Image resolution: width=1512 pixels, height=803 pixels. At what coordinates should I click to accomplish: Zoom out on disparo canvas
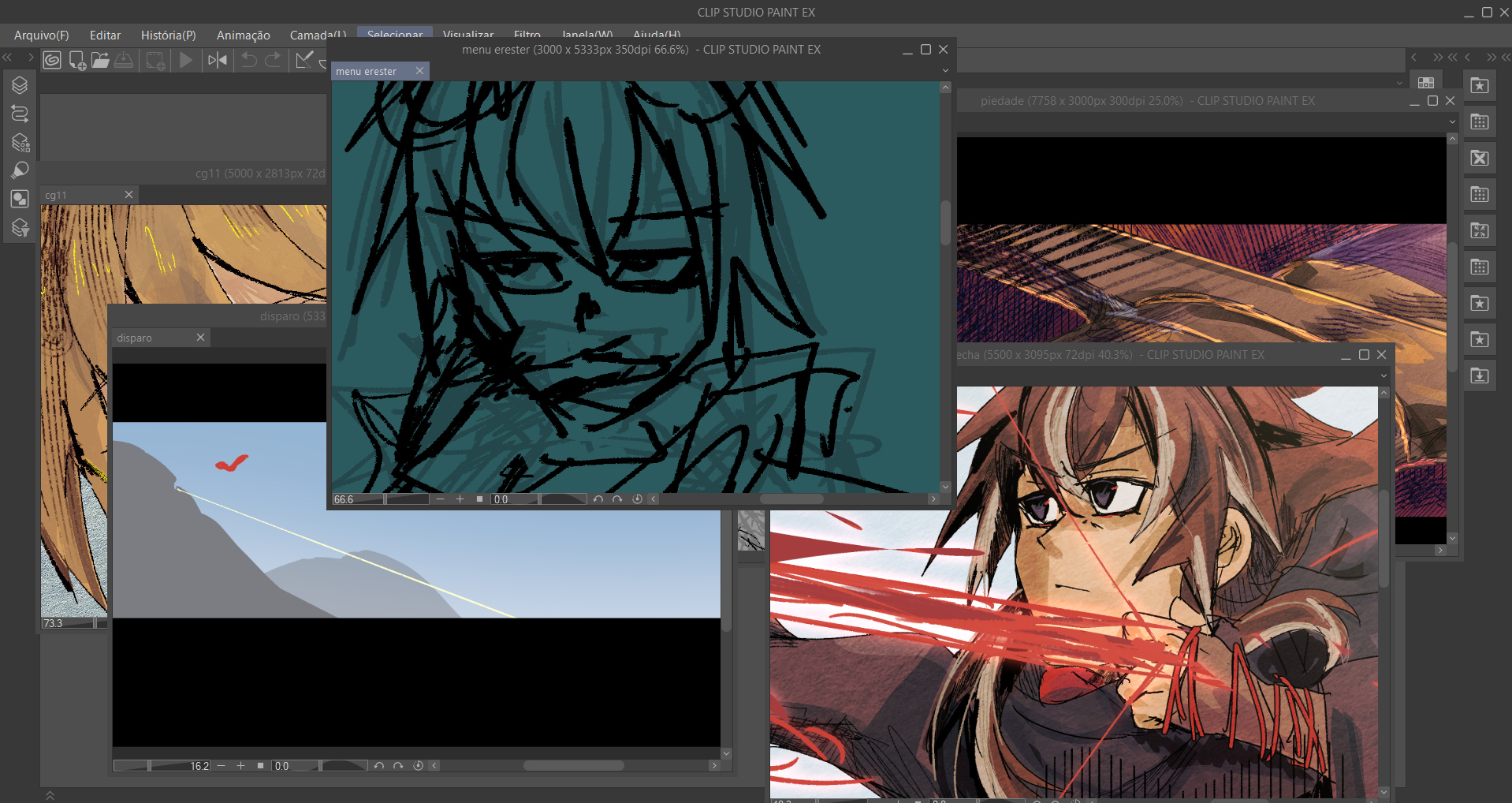[x=222, y=766]
